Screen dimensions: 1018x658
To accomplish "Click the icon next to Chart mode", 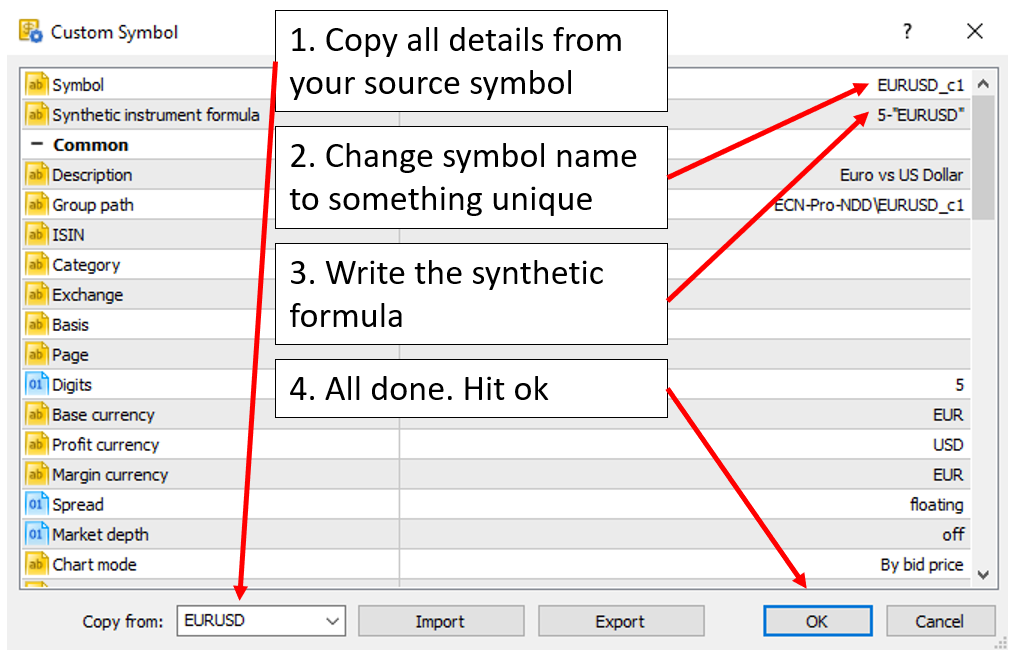I will 36,563.
